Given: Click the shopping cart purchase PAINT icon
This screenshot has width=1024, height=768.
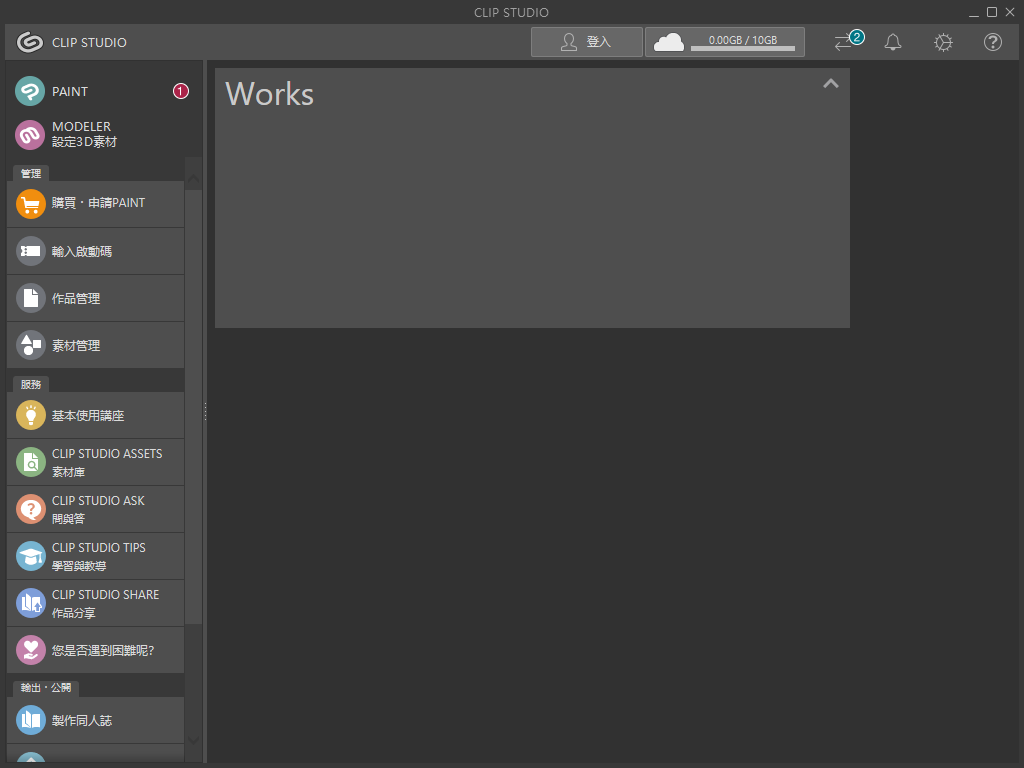Looking at the screenshot, I should pyautogui.click(x=31, y=204).
